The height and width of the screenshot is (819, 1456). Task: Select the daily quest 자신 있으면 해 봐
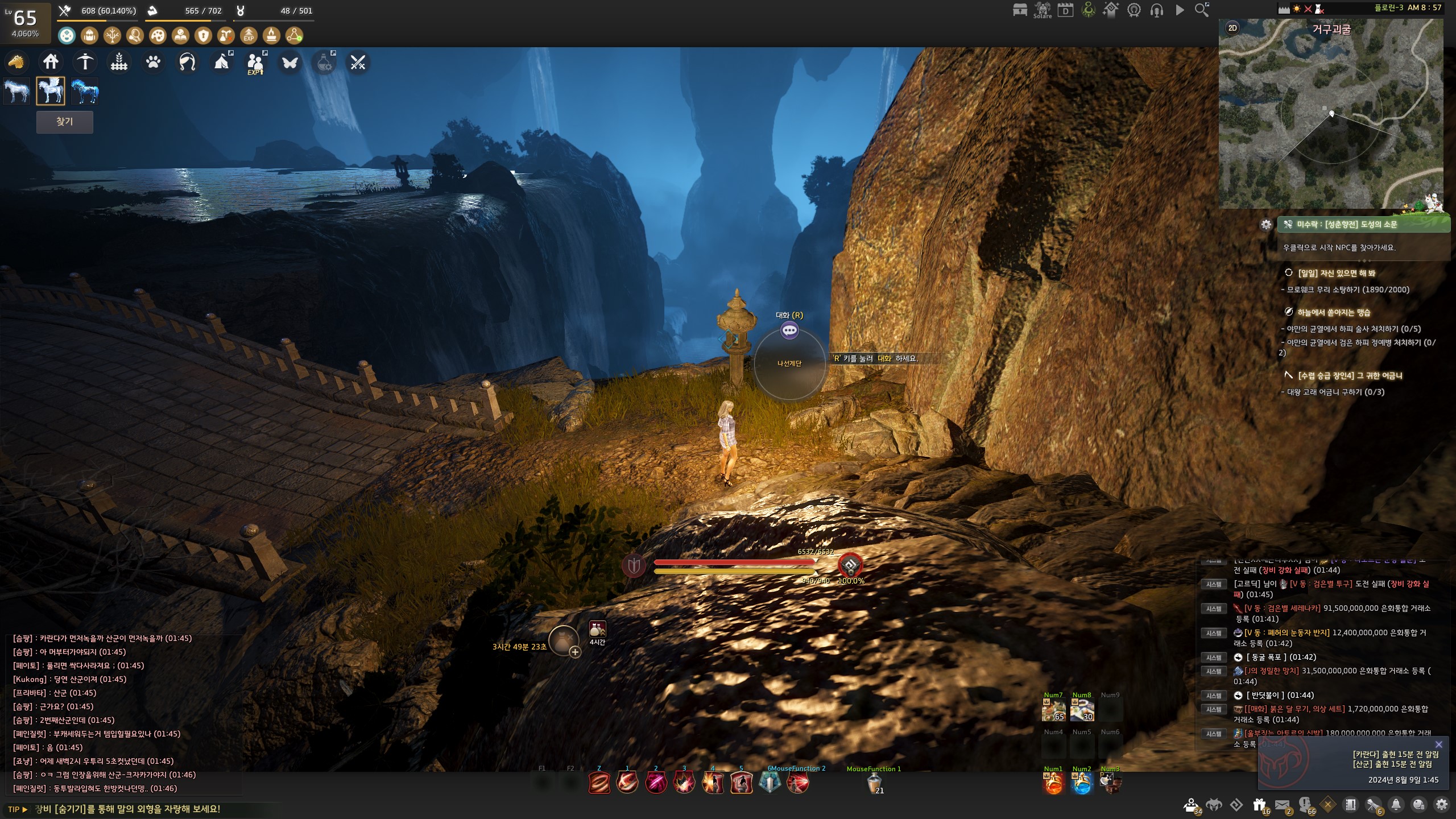tap(1336, 273)
